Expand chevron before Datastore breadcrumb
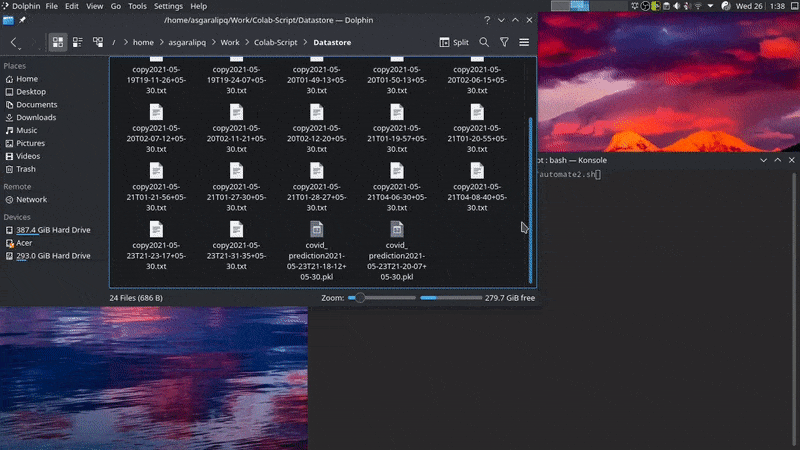 click(306, 42)
